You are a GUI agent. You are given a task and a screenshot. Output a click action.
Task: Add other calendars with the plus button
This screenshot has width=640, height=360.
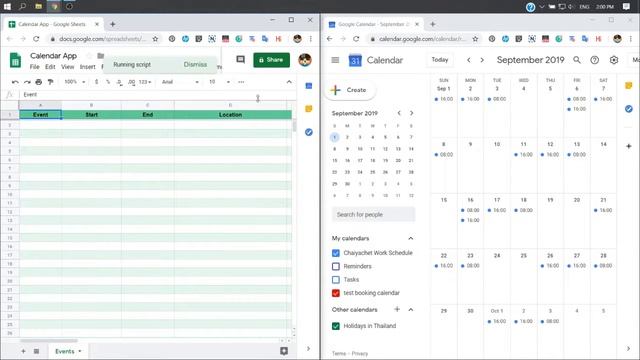click(x=397, y=309)
